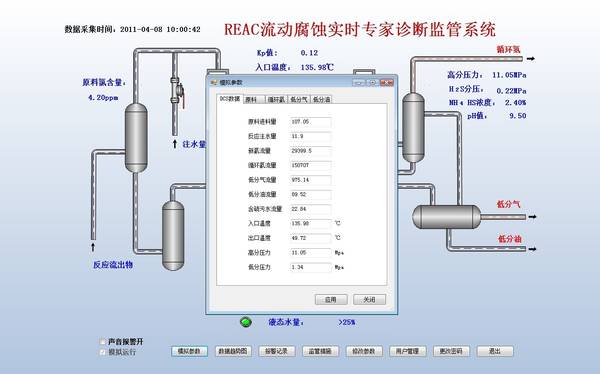The image size is (600, 374).
Task: Open the 循环氢 tab
Action: (x=276, y=100)
